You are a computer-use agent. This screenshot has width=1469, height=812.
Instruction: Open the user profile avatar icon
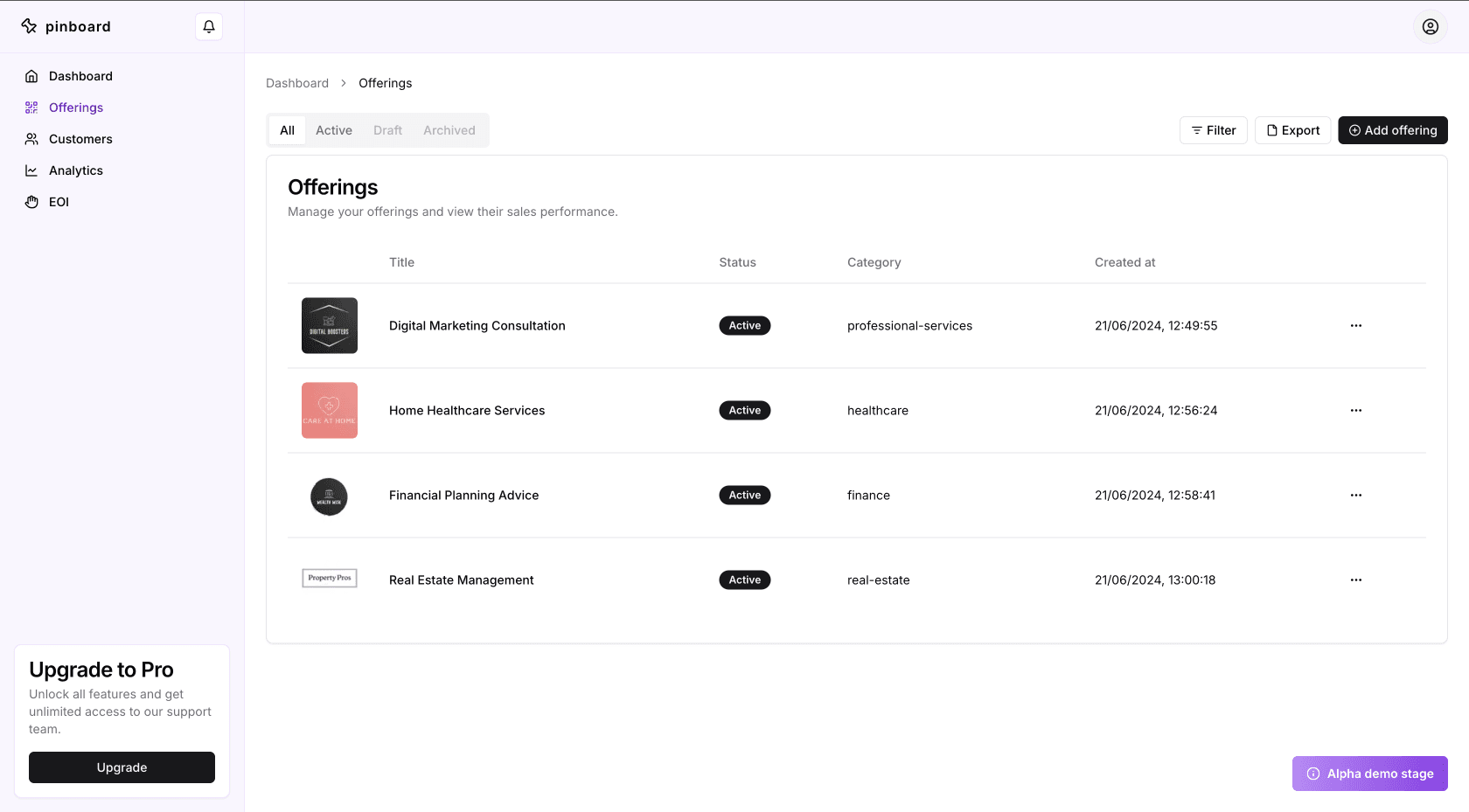(1430, 27)
